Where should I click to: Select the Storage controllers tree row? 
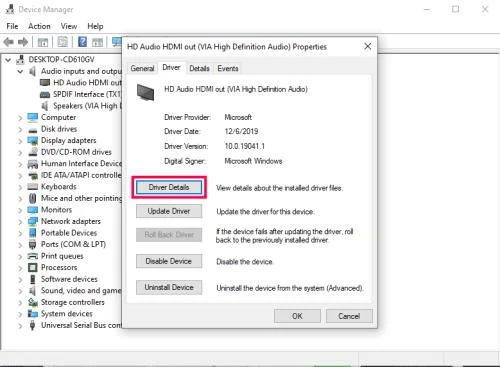tap(66, 302)
